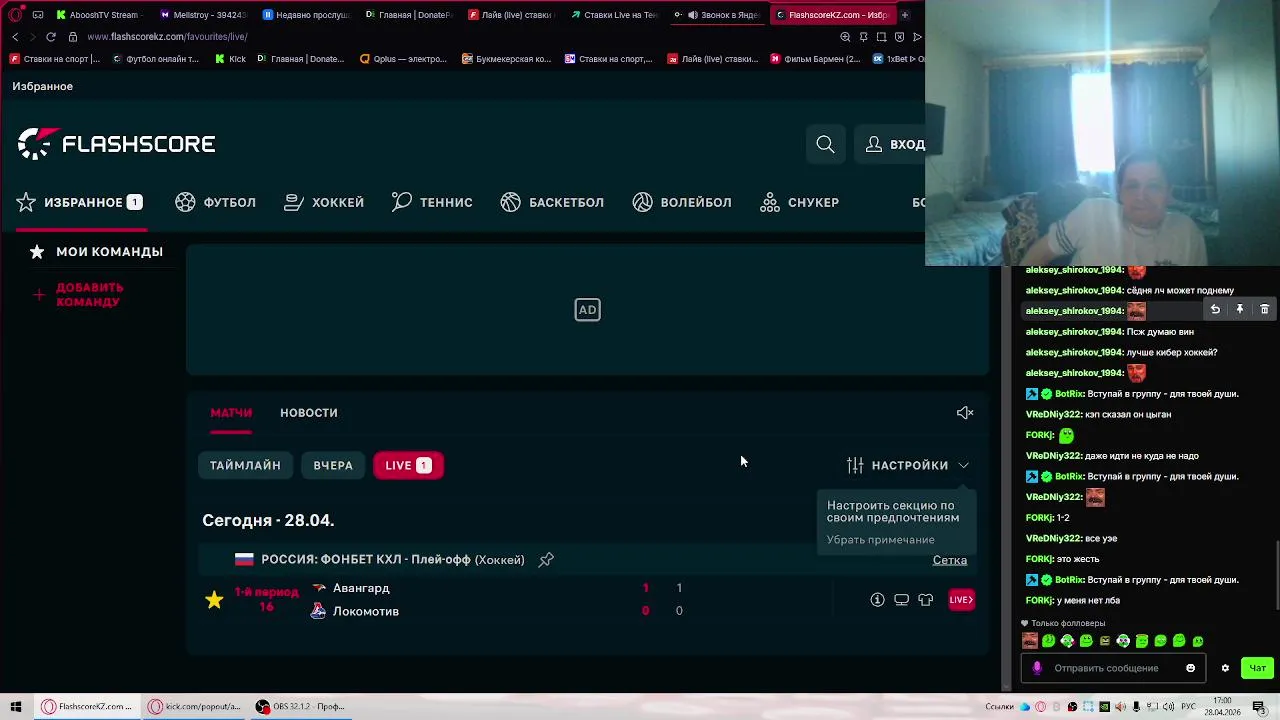
Task: Switch to Звонок в Яндекс browser tab
Action: (x=717, y=15)
